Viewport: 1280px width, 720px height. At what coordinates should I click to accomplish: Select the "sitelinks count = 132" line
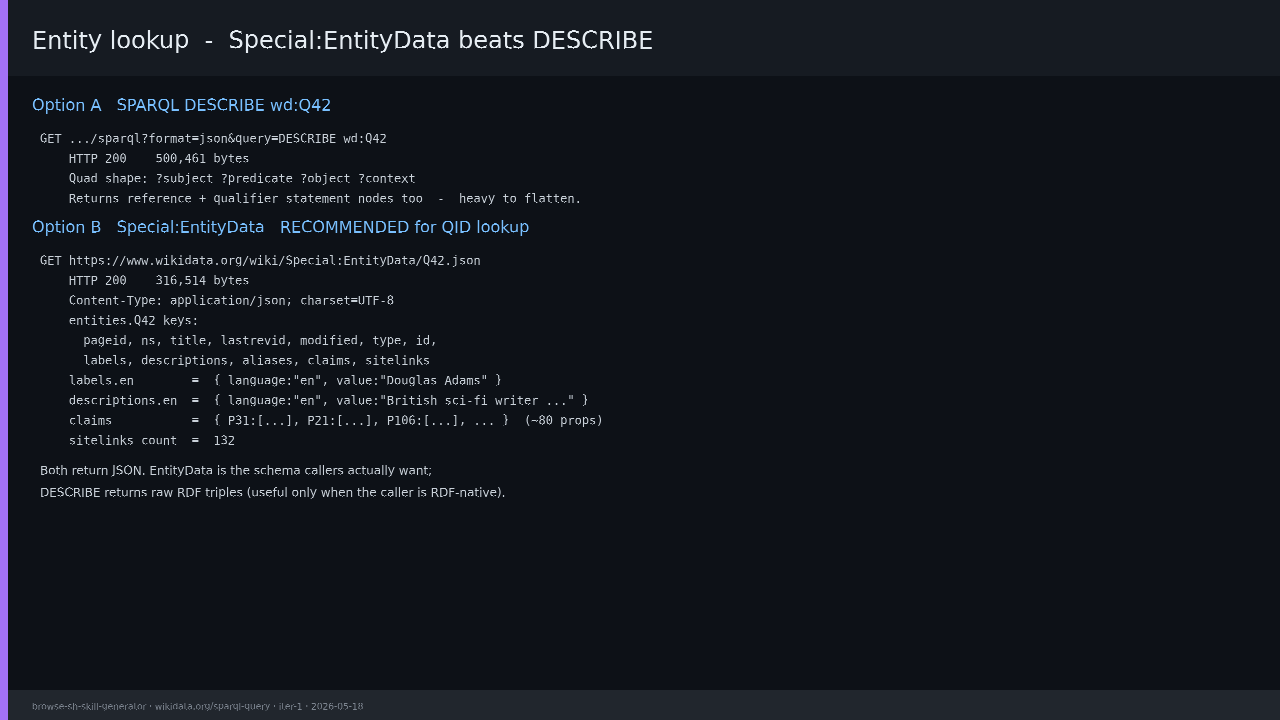[x=152, y=441]
